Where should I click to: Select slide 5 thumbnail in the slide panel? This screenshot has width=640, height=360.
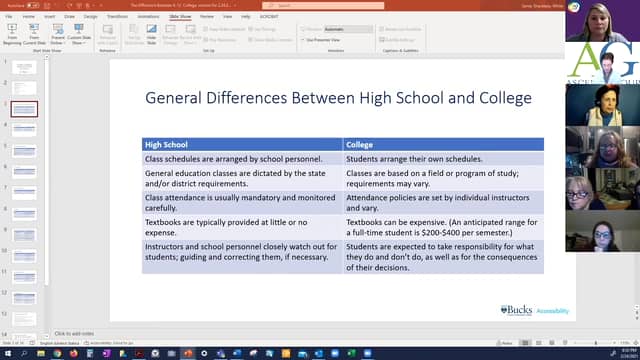24,151
